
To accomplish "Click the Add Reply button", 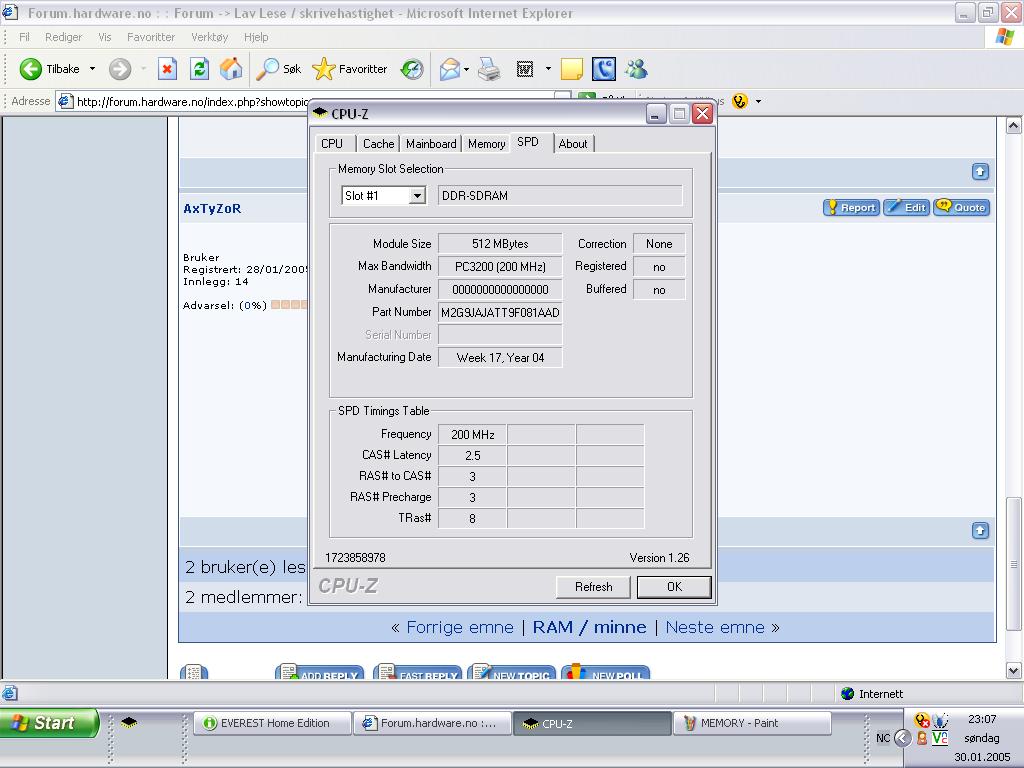I will pyautogui.click(x=319, y=673).
